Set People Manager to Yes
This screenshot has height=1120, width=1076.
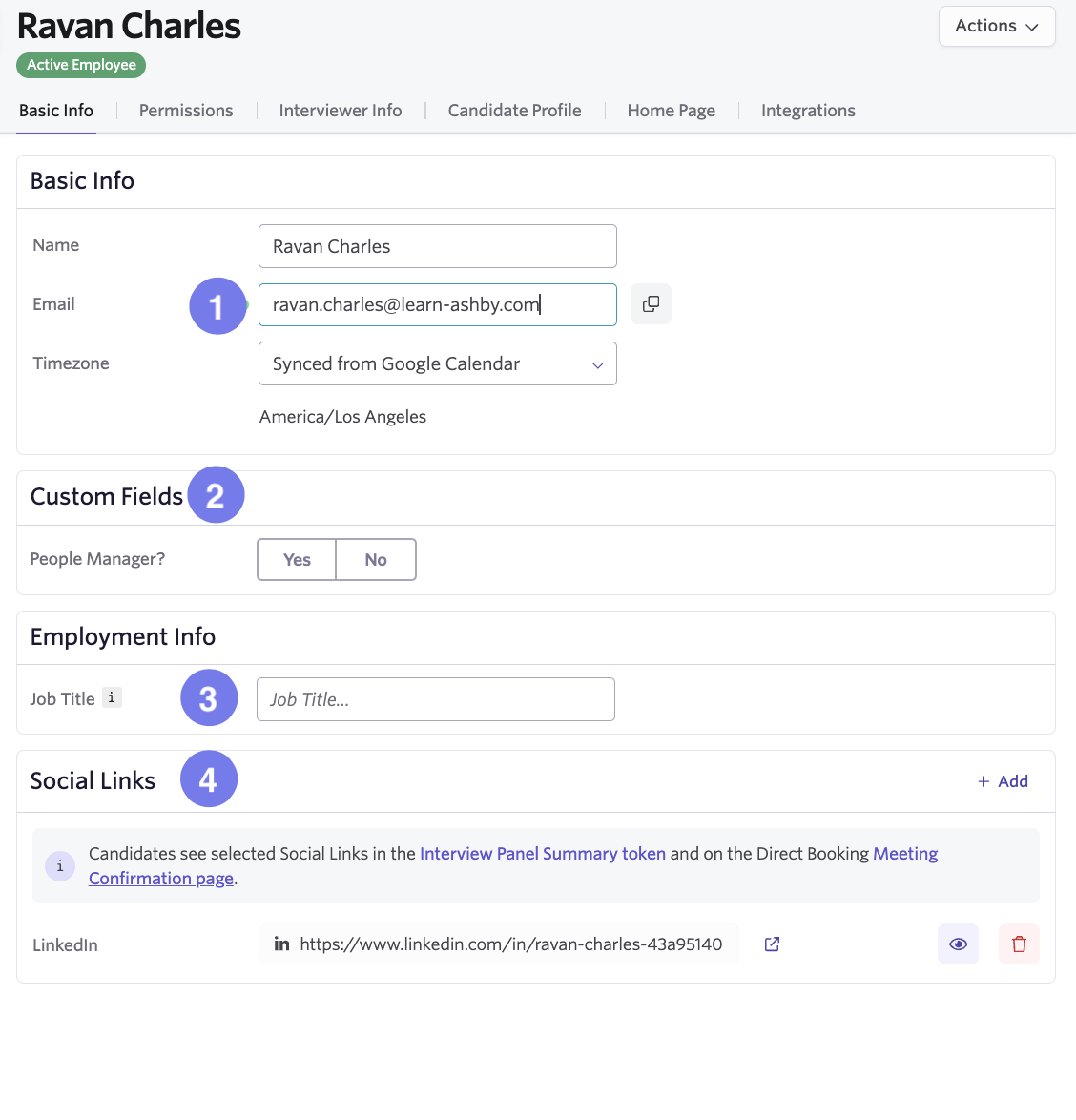coord(297,559)
